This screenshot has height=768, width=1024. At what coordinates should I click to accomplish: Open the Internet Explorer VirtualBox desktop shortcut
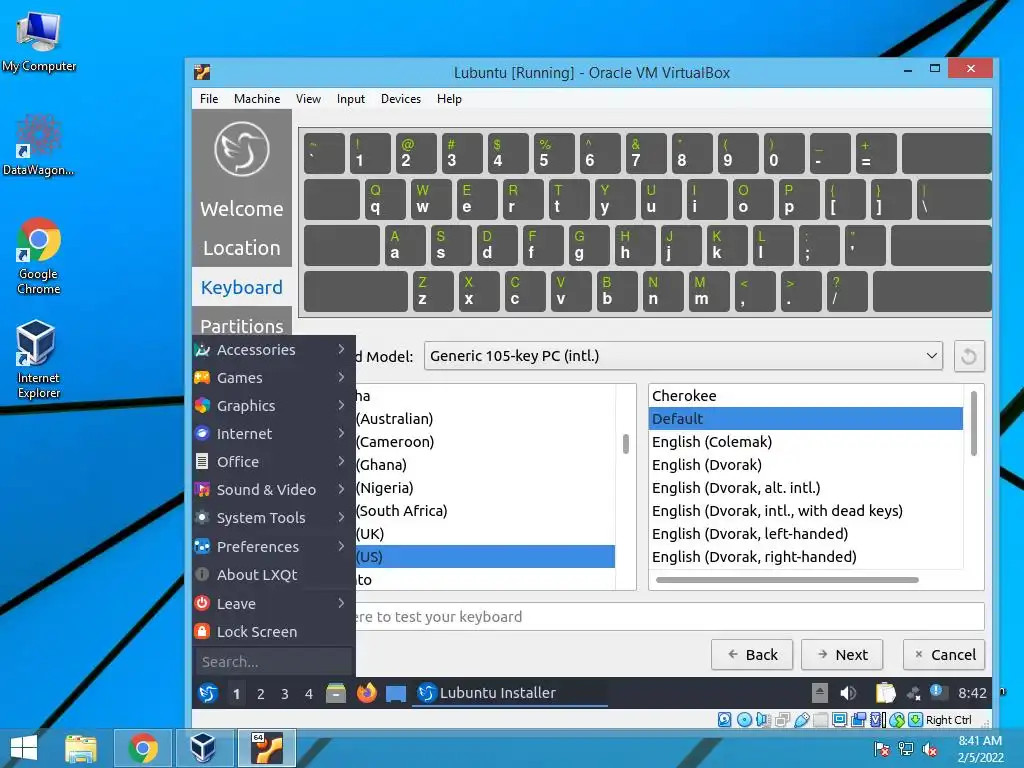(x=39, y=360)
